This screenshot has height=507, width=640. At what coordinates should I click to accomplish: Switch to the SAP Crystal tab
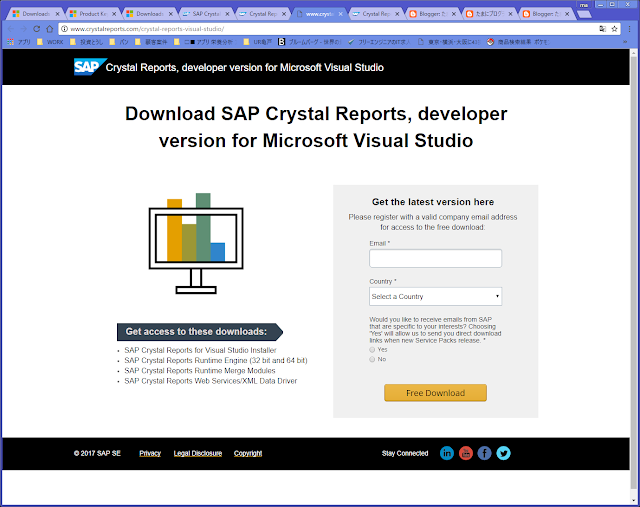click(x=204, y=14)
